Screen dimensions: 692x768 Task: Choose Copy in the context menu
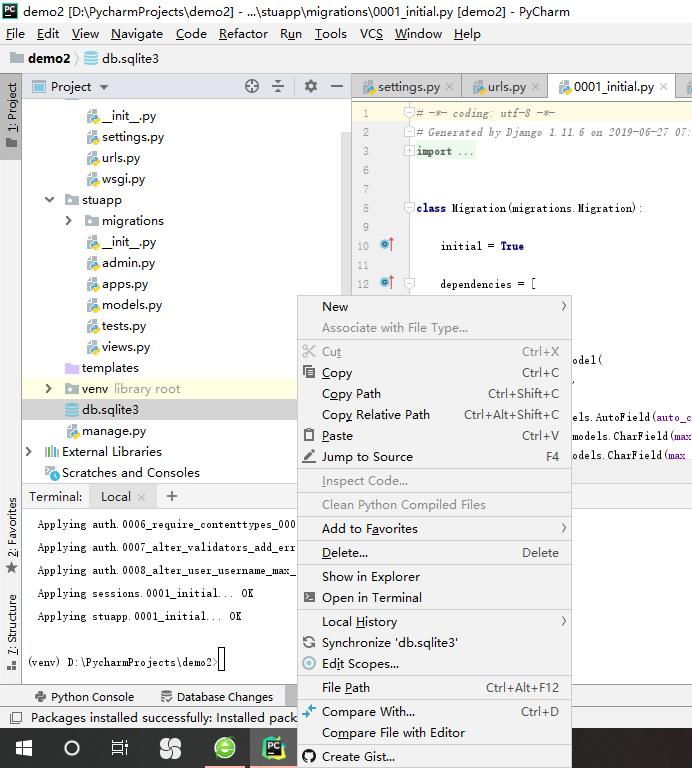[x=434, y=373]
